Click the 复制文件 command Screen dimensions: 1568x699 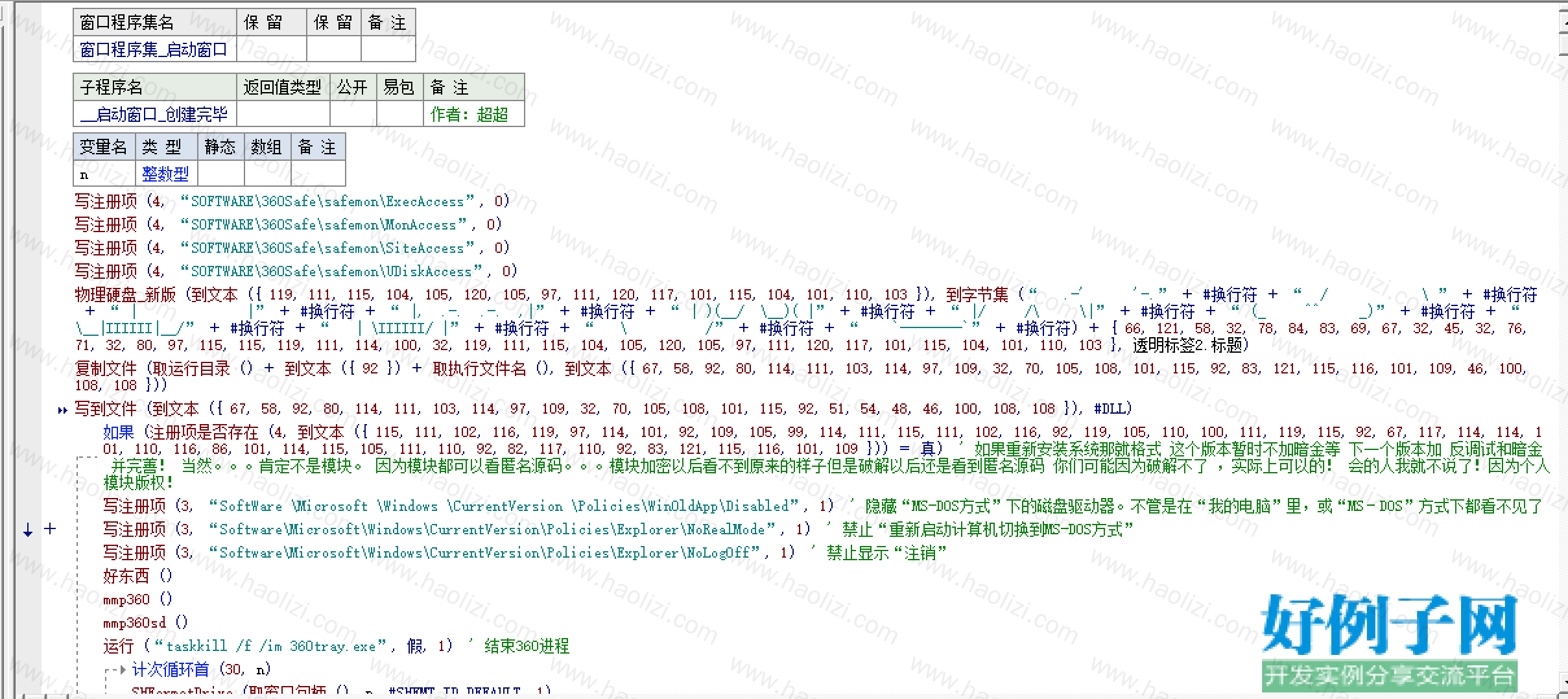(x=106, y=368)
